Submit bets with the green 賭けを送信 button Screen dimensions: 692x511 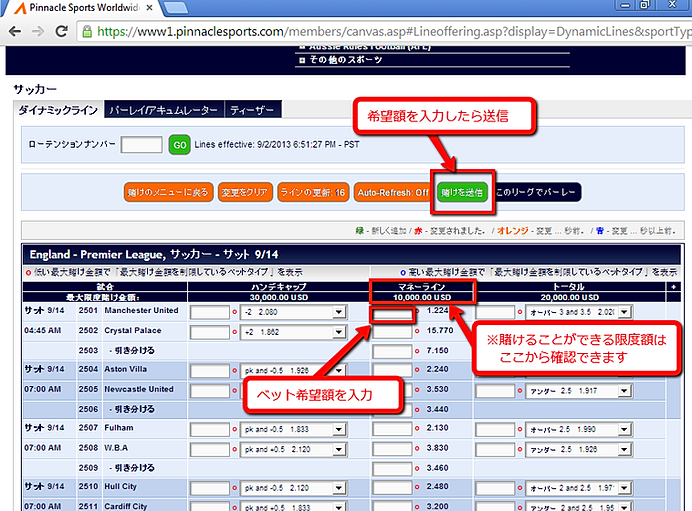pyautogui.click(x=462, y=192)
